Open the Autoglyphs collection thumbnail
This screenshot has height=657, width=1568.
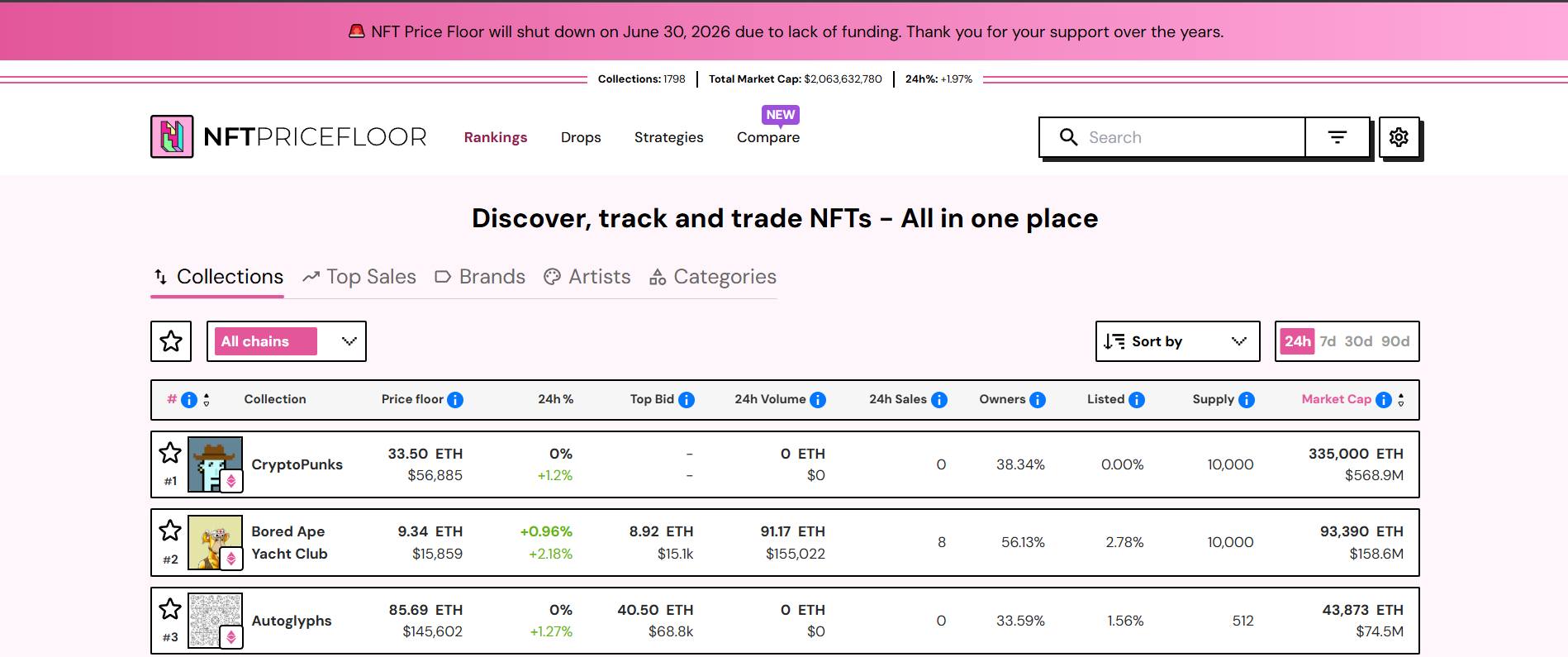216,621
